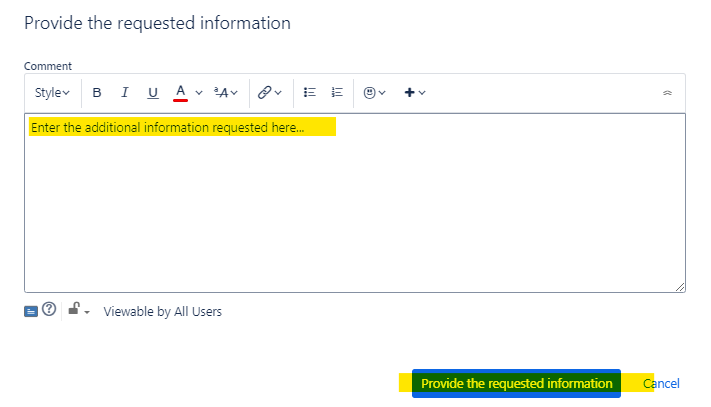The width and height of the screenshot is (711, 407).
Task: Collapse the editor toolbar
Action: pyautogui.click(x=667, y=93)
